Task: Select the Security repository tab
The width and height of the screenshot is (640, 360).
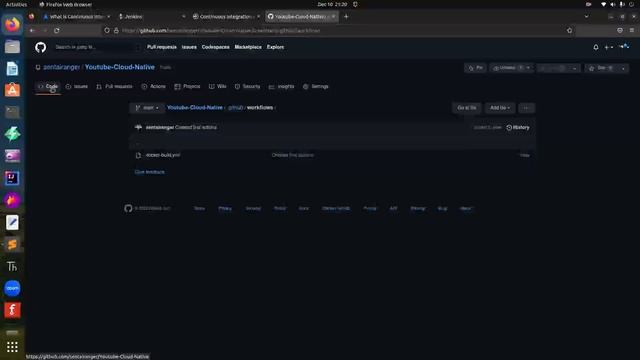Action: [x=247, y=87]
